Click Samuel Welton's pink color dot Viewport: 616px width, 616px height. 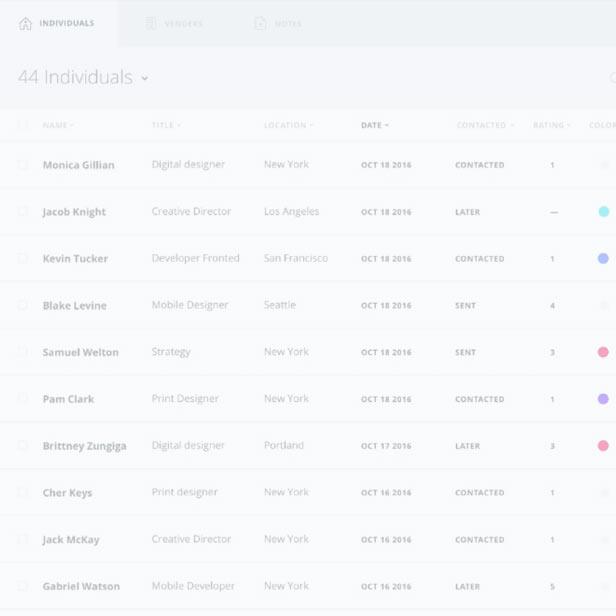(603, 352)
